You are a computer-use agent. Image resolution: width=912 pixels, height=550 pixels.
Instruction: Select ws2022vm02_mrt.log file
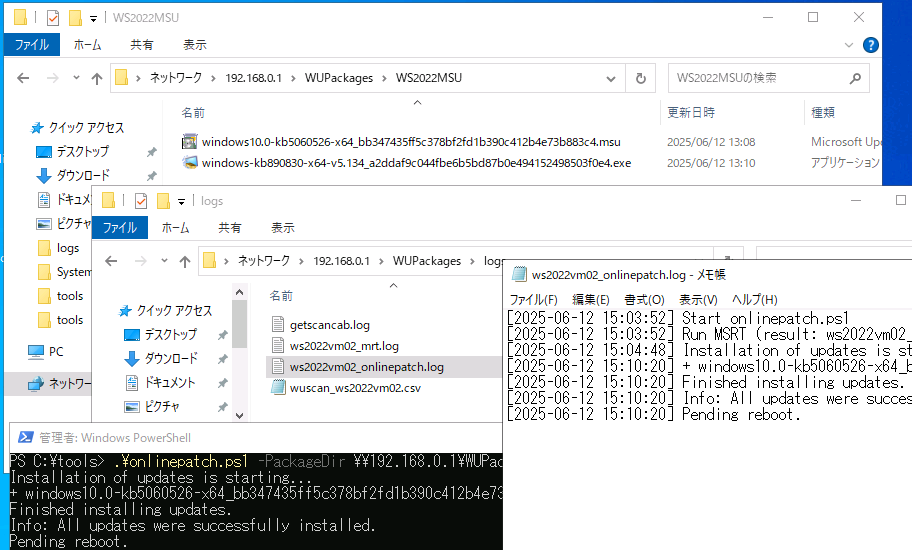pos(336,346)
